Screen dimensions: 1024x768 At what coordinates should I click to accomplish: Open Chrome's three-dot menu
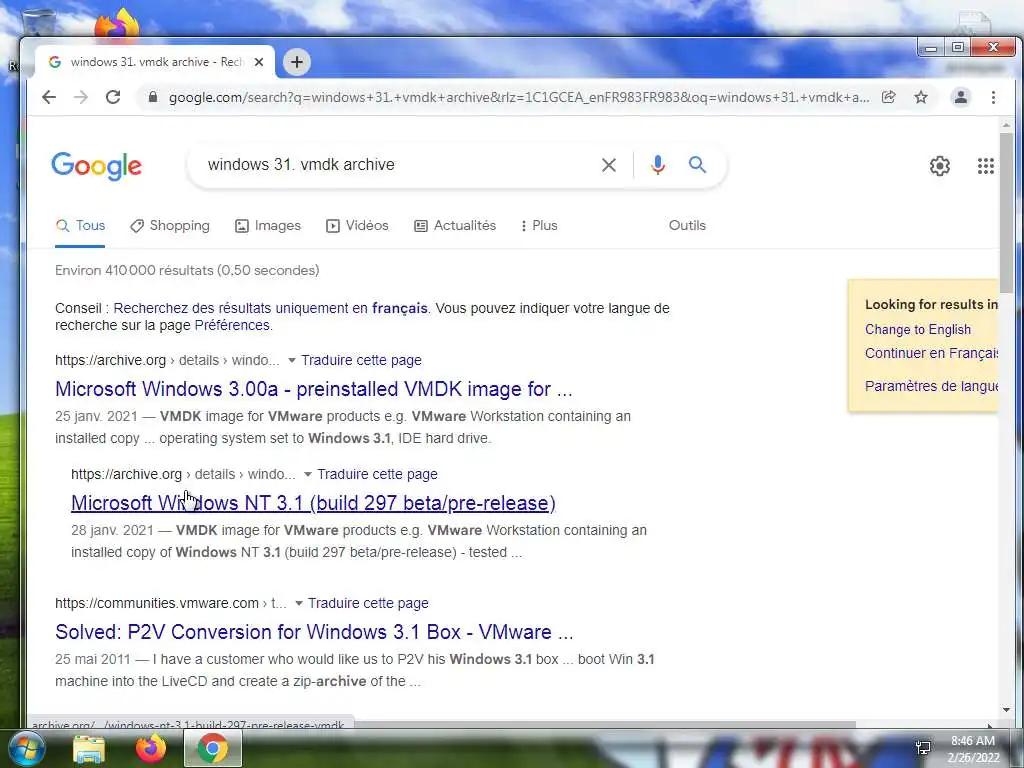point(993,97)
